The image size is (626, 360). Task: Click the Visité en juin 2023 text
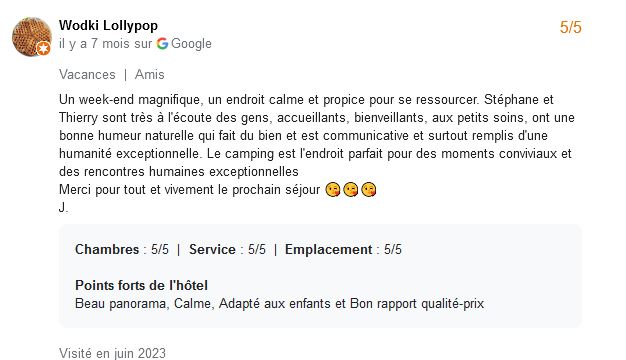coord(112,353)
